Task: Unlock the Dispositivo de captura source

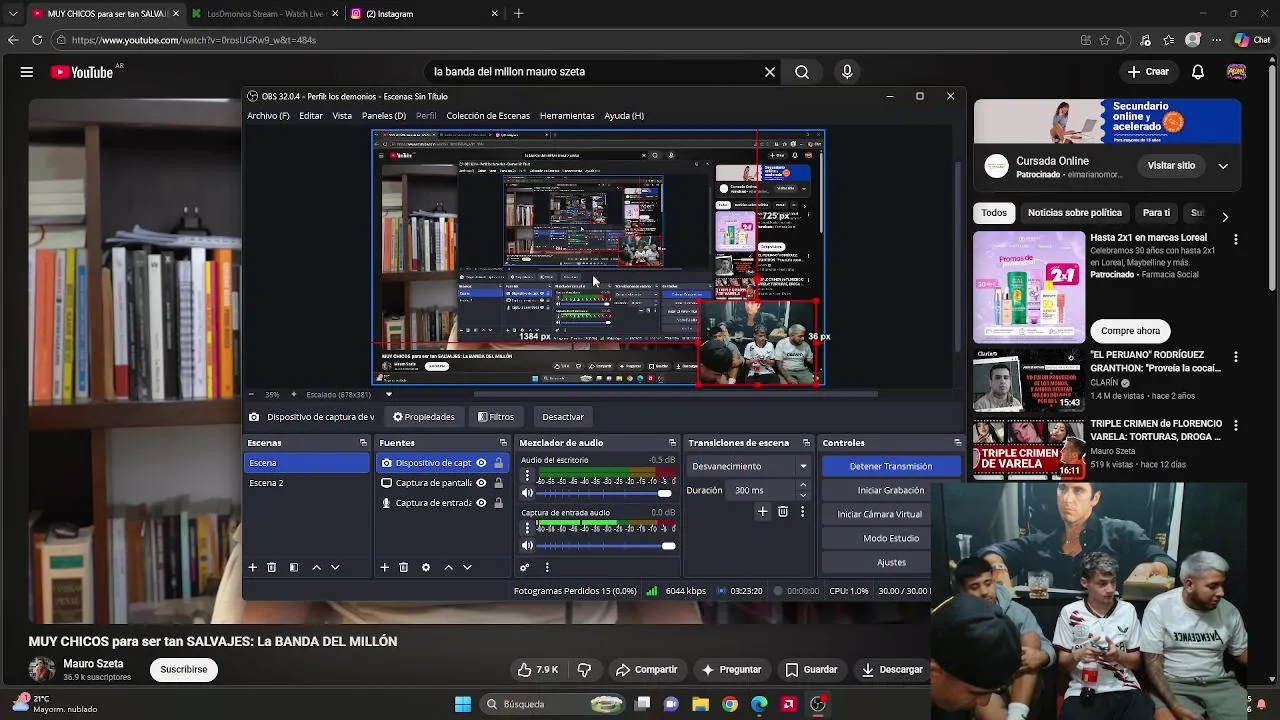Action: (498, 463)
